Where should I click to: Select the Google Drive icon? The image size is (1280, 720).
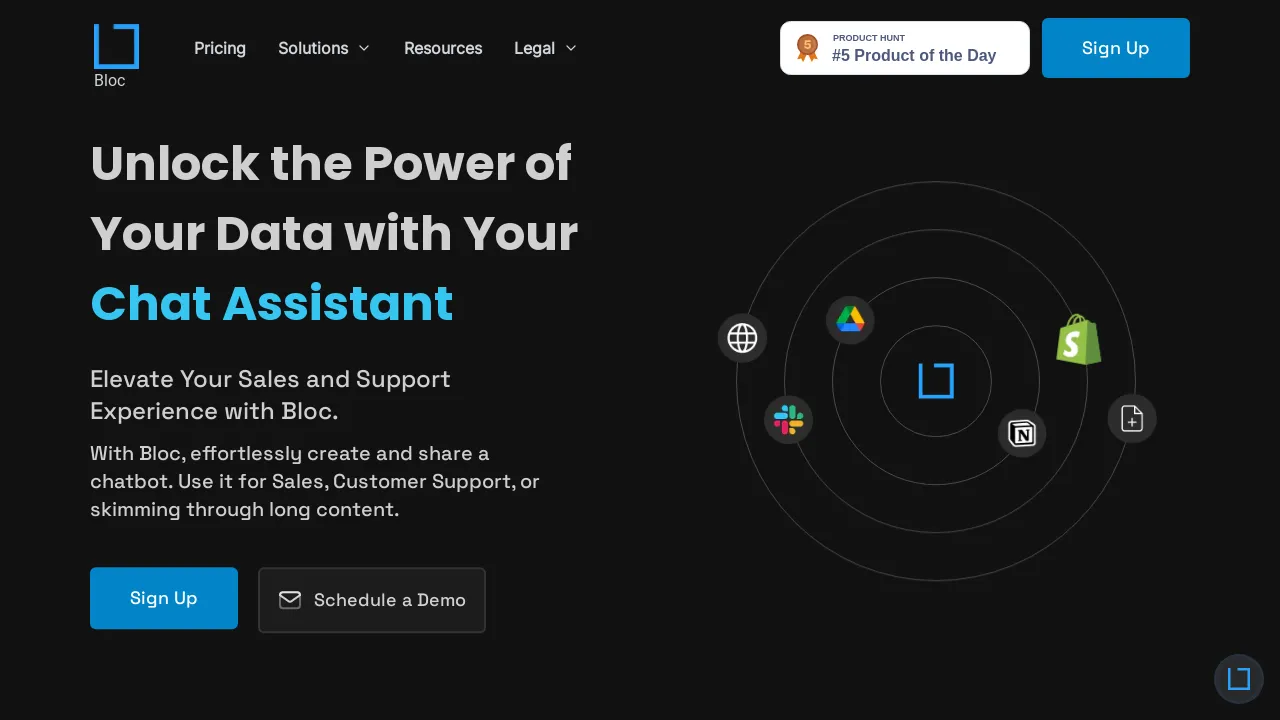coord(850,320)
